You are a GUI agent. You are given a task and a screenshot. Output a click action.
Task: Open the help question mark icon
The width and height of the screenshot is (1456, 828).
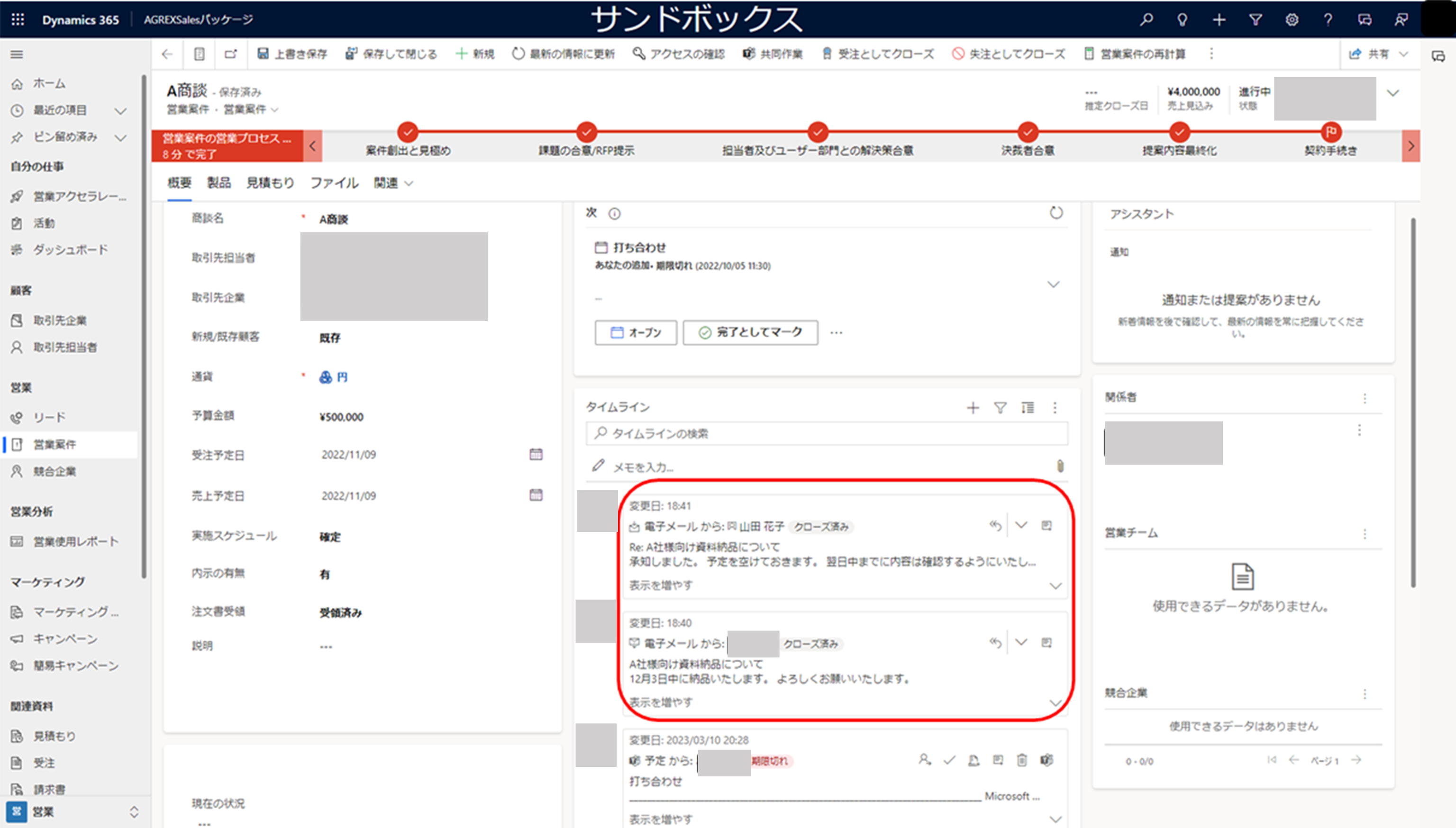click(x=1328, y=20)
